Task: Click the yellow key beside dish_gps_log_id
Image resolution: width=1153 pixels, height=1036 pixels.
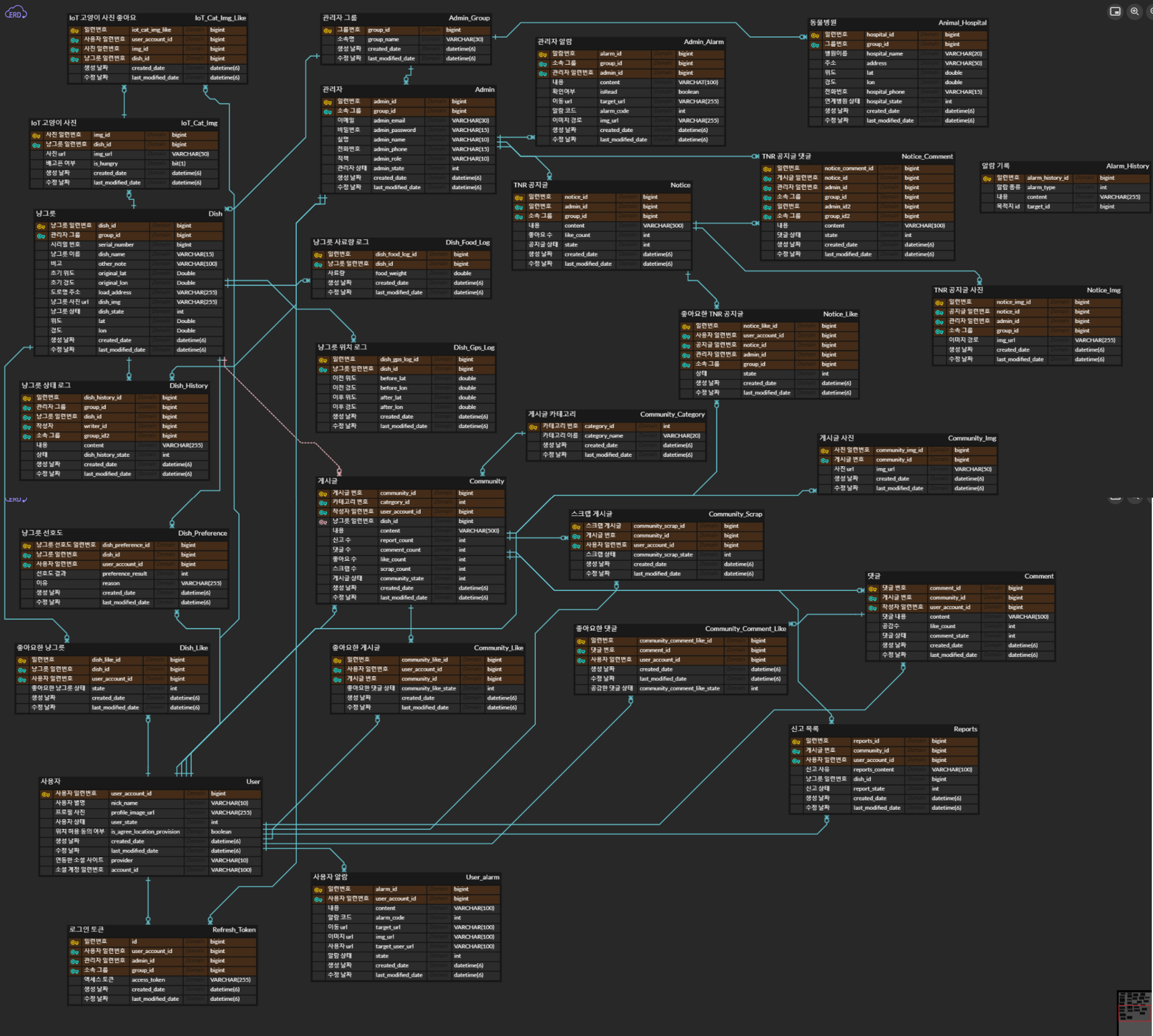Action: pyautogui.click(x=323, y=360)
